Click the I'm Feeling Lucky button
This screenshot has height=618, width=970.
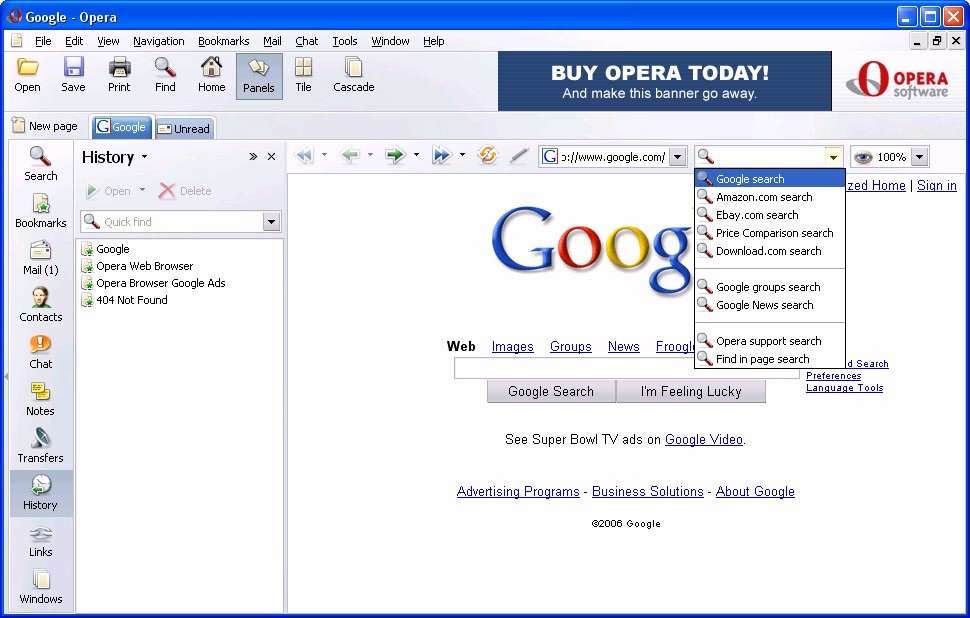[691, 392]
